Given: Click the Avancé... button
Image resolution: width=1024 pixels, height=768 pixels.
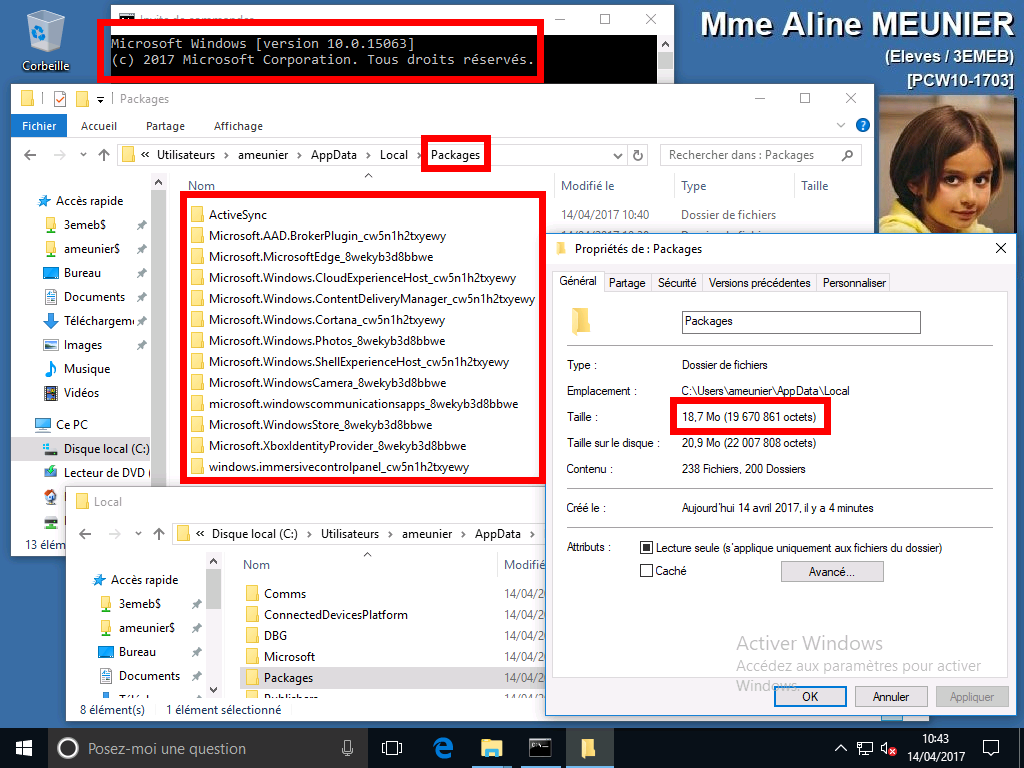Looking at the screenshot, I should [x=832, y=571].
